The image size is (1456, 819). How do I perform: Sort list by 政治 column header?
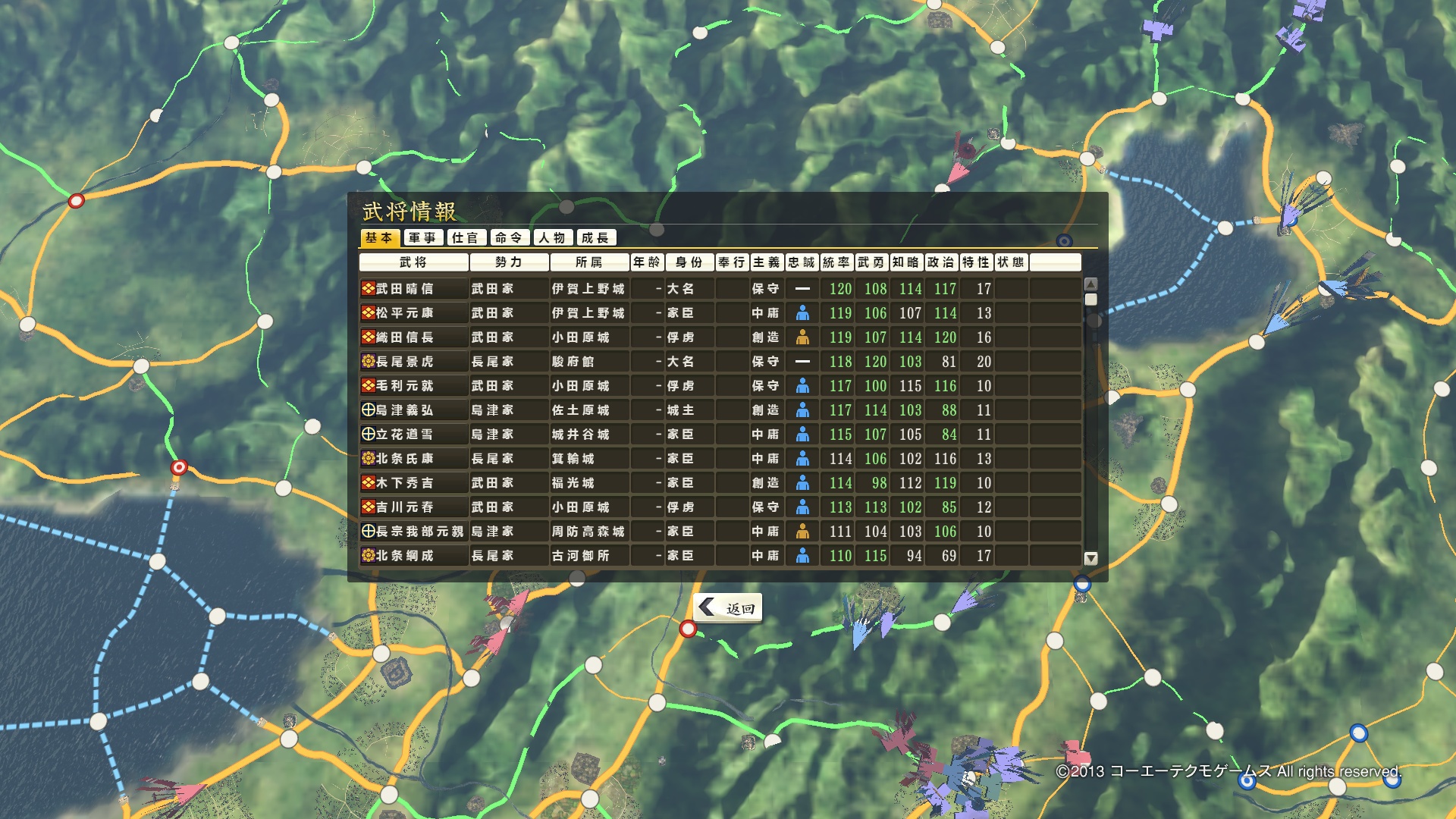click(941, 262)
